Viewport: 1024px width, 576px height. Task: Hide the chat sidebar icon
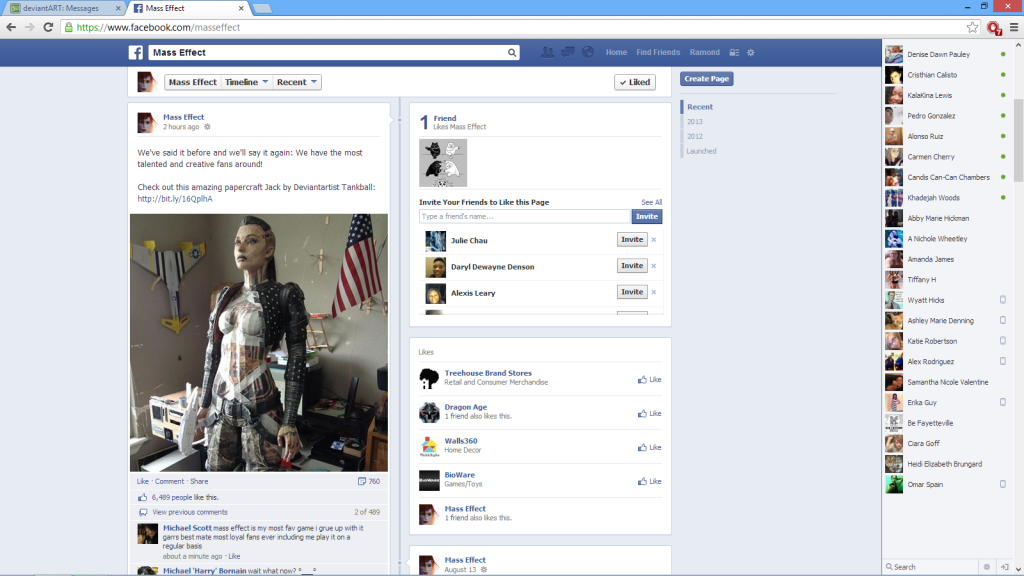pos(1004,567)
